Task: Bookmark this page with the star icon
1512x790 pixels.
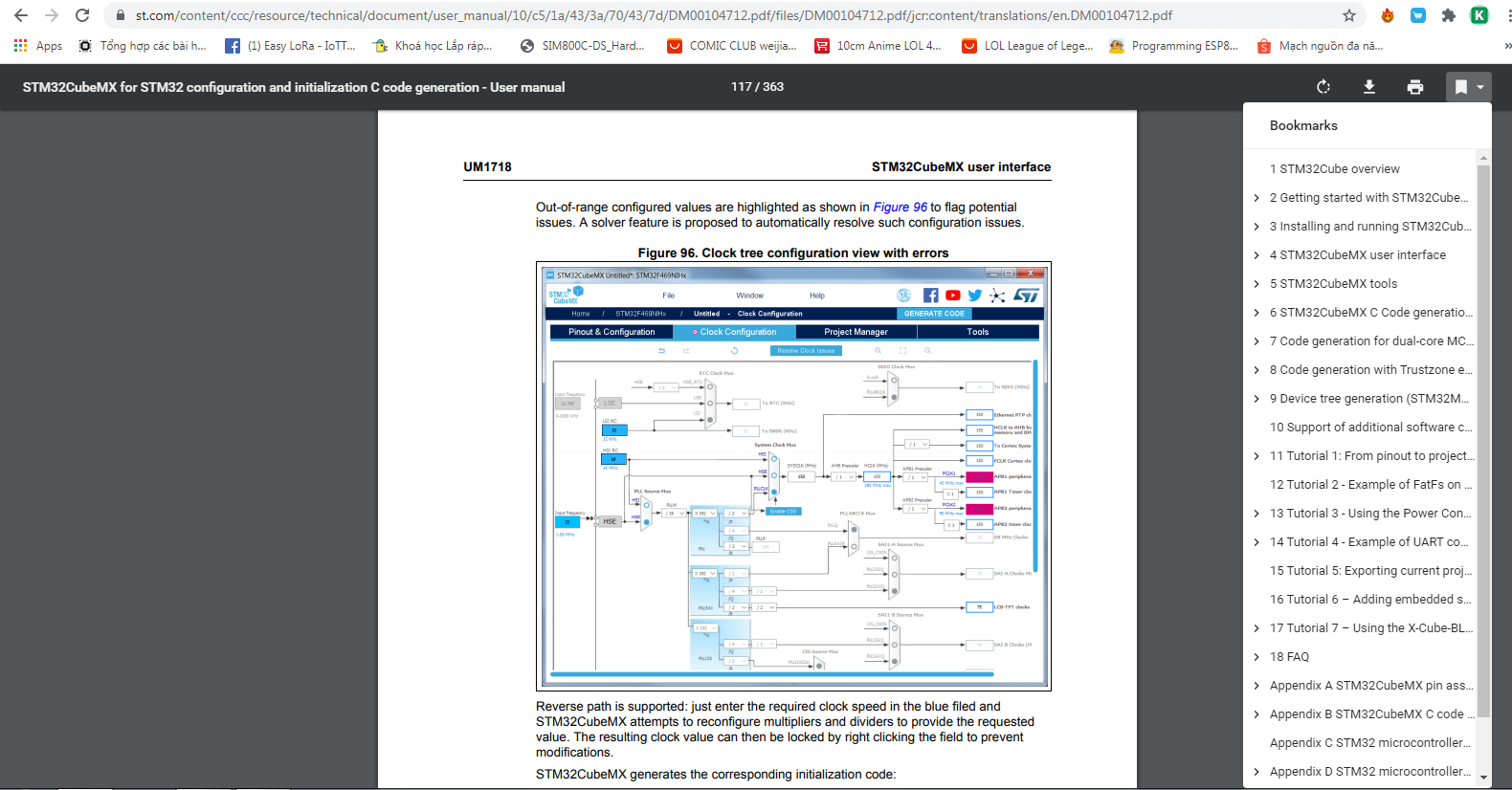Action: pos(1349,15)
